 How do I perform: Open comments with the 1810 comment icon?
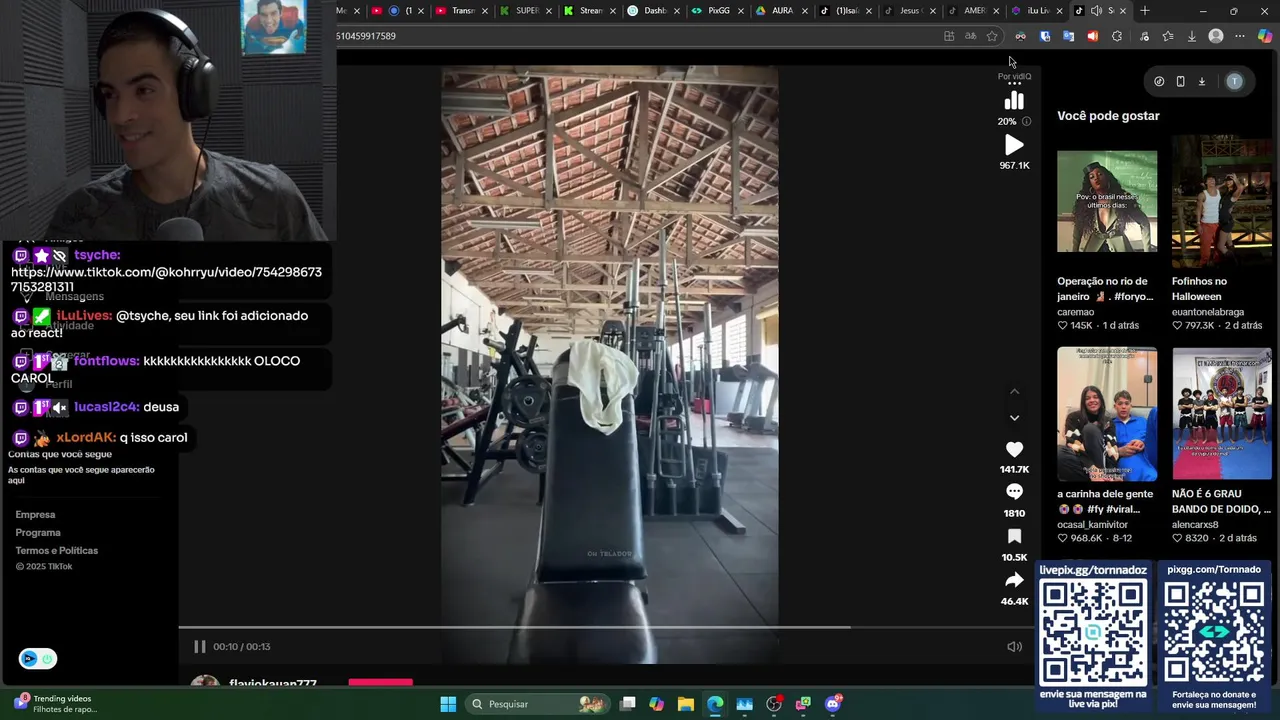(1014, 492)
